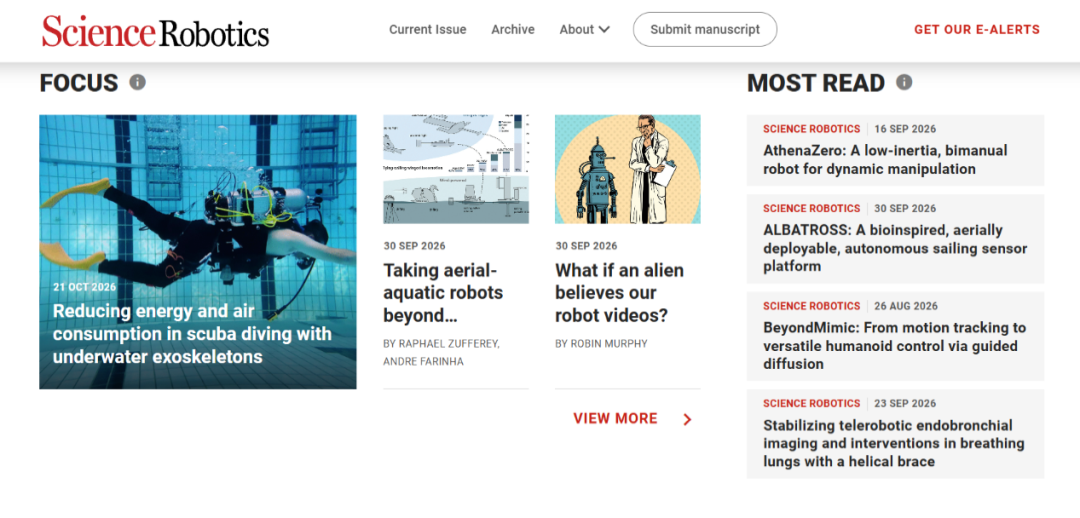Click SCIENCE ROBOTICS label above ALBATROSS

click(x=811, y=208)
